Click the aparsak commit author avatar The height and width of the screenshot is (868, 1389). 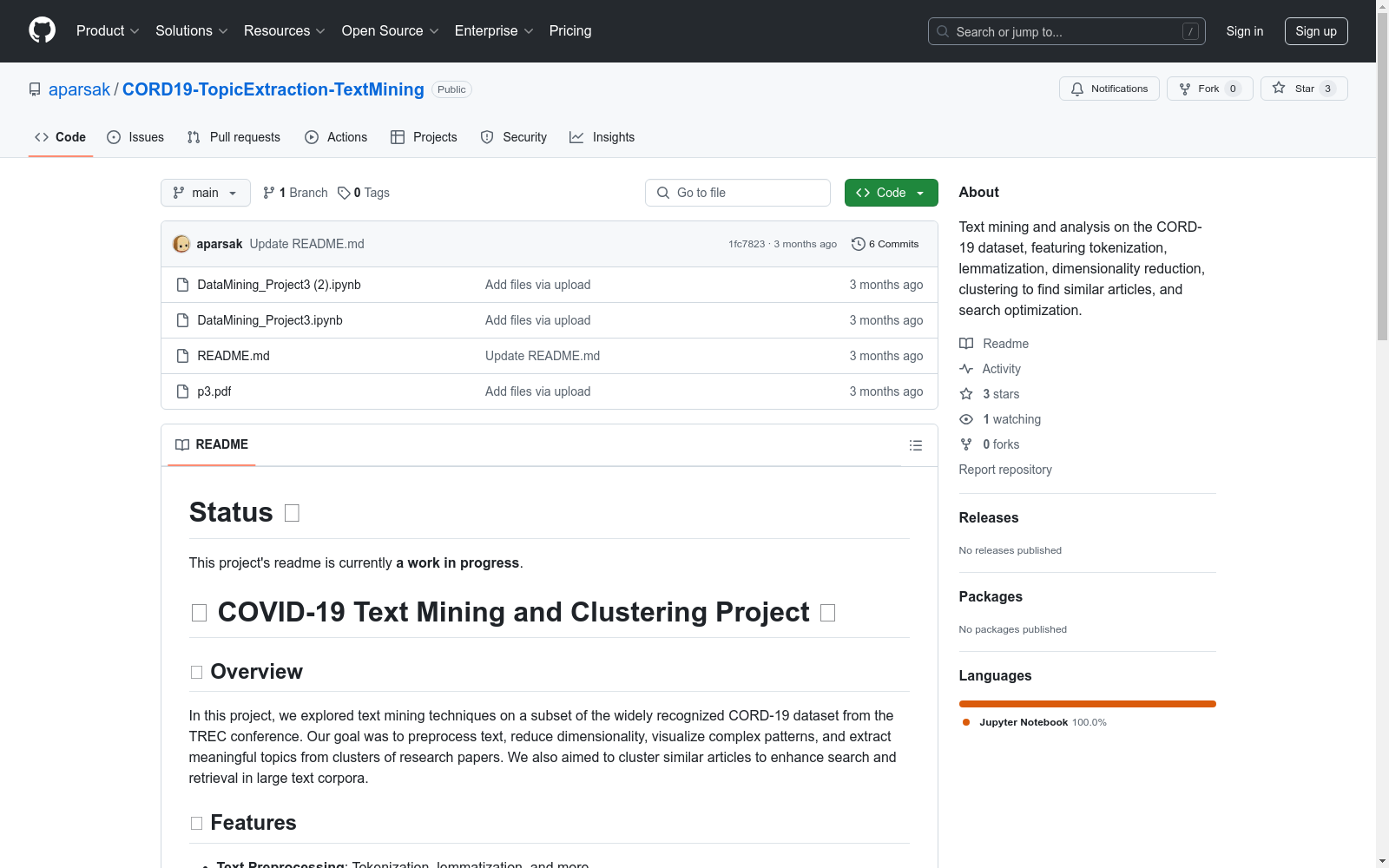click(x=181, y=244)
